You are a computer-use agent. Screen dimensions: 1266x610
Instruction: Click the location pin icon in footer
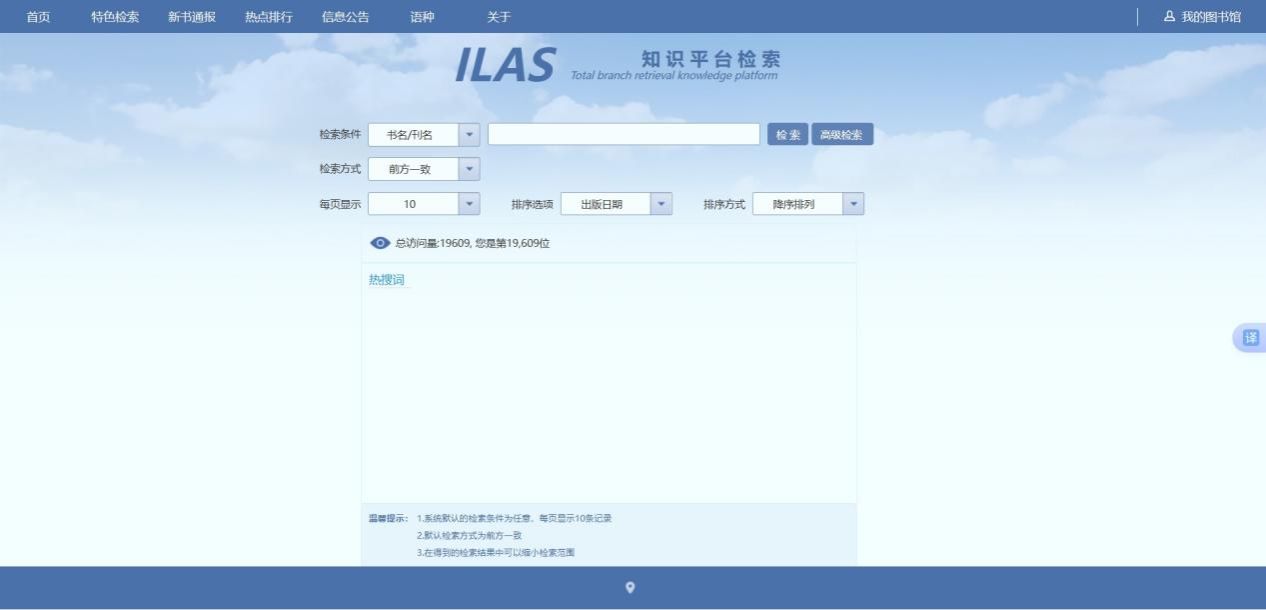630,588
